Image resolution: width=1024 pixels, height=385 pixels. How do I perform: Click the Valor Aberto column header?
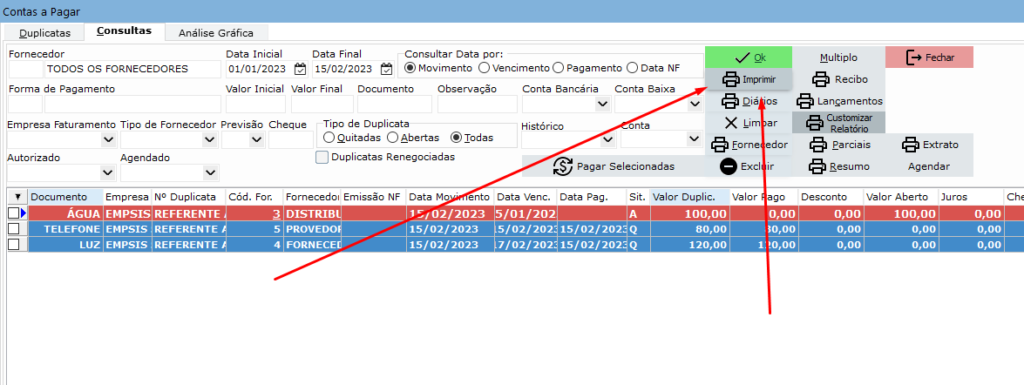pos(901,196)
